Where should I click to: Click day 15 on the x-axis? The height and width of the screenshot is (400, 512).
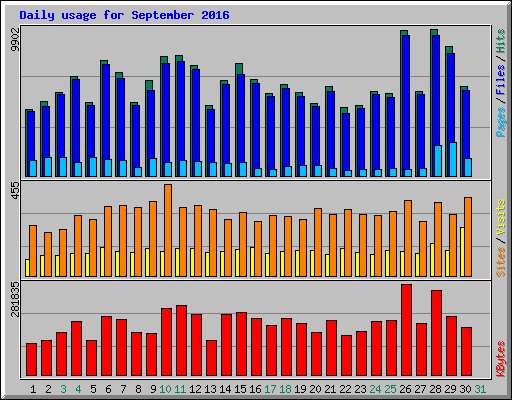tap(240, 389)
